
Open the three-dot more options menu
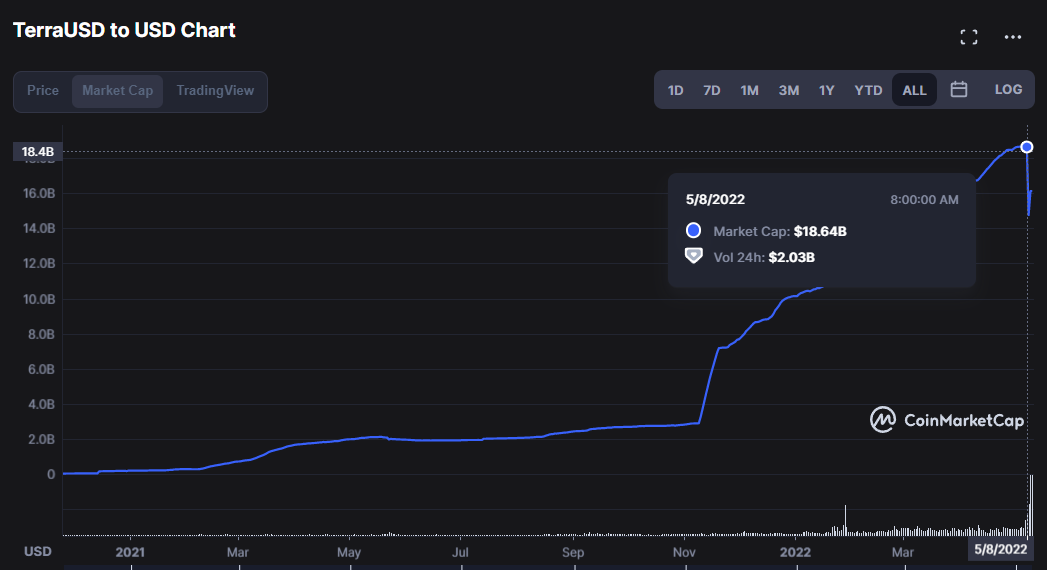[1013, 37]
